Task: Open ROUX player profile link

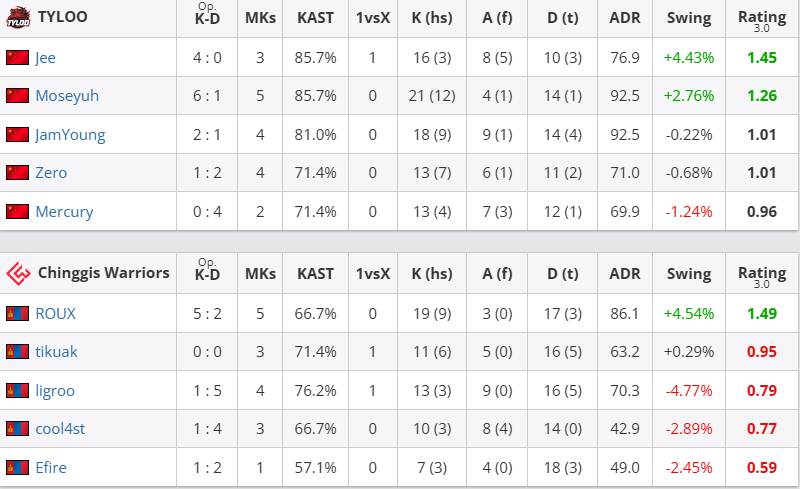Action: point(55,313)
